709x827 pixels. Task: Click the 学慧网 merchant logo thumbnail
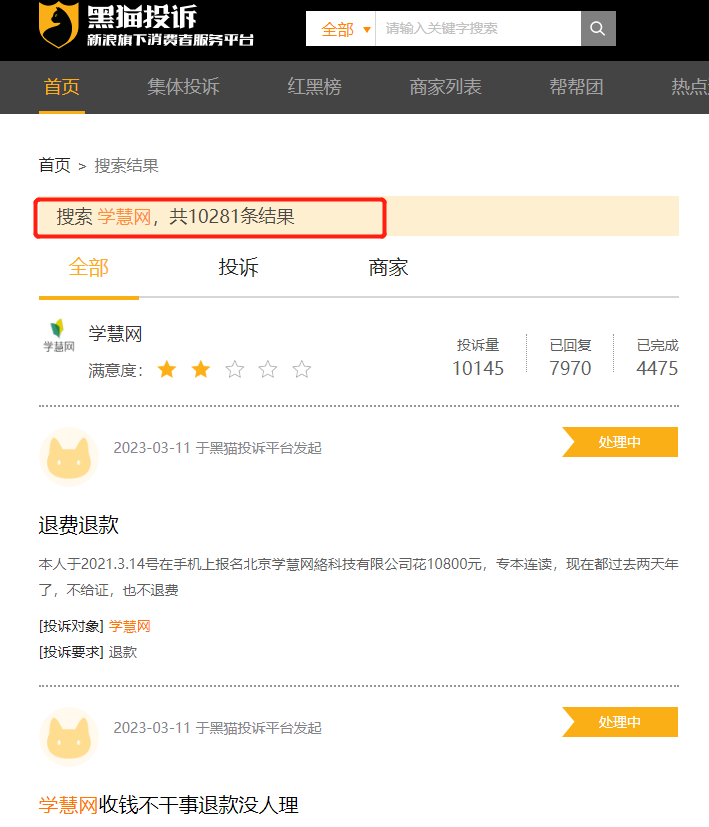point(59,335)
